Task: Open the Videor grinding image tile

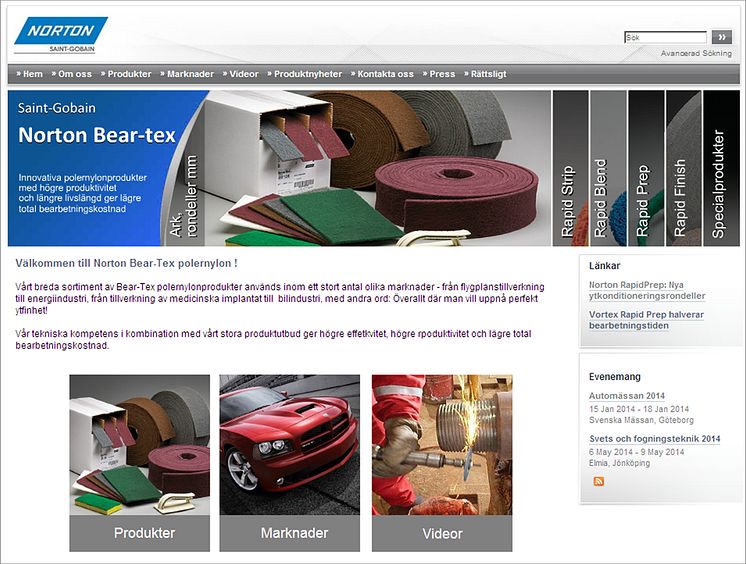Action: [442, 463]
